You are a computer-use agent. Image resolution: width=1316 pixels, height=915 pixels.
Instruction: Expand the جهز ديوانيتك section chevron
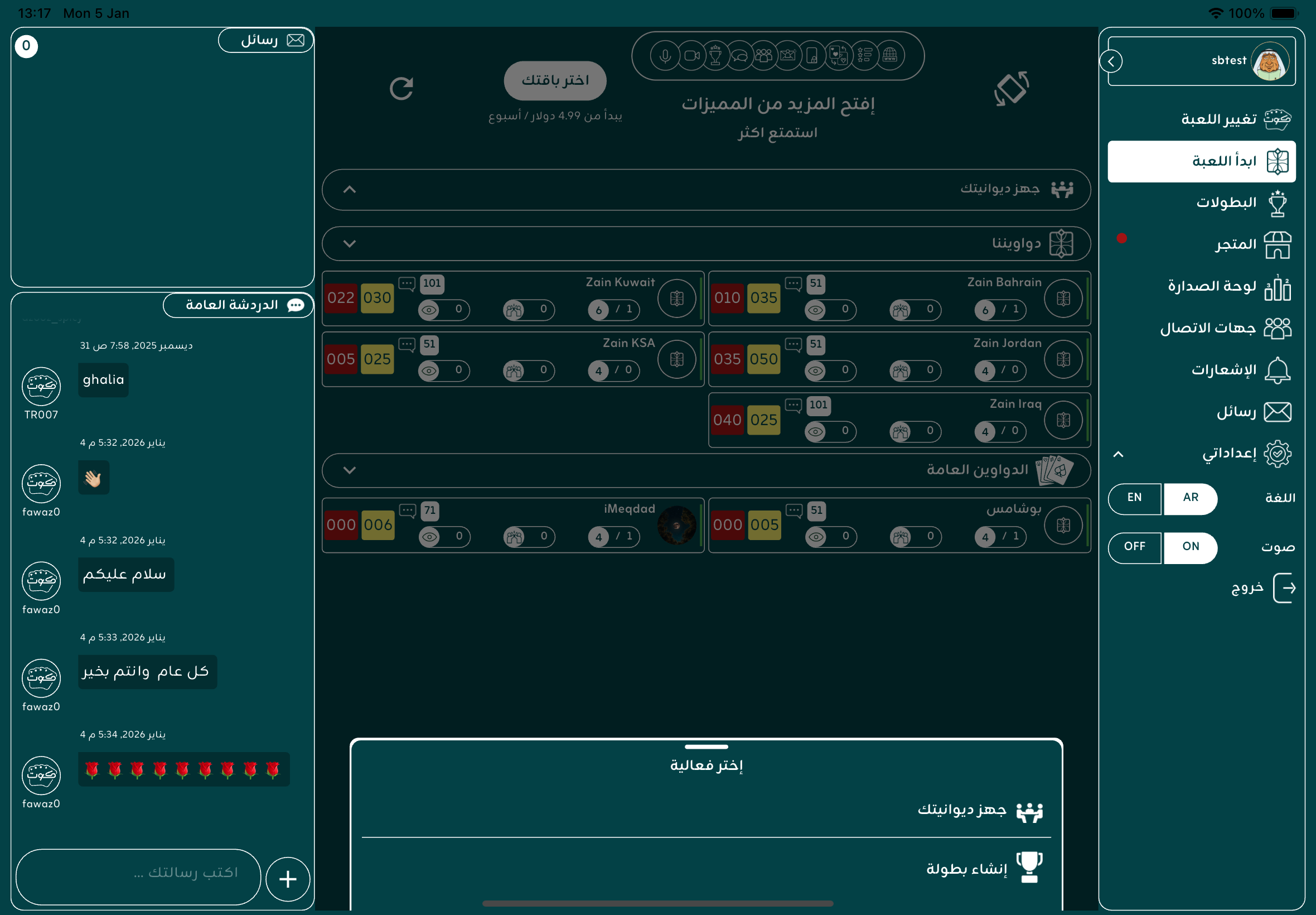[350, 190]
